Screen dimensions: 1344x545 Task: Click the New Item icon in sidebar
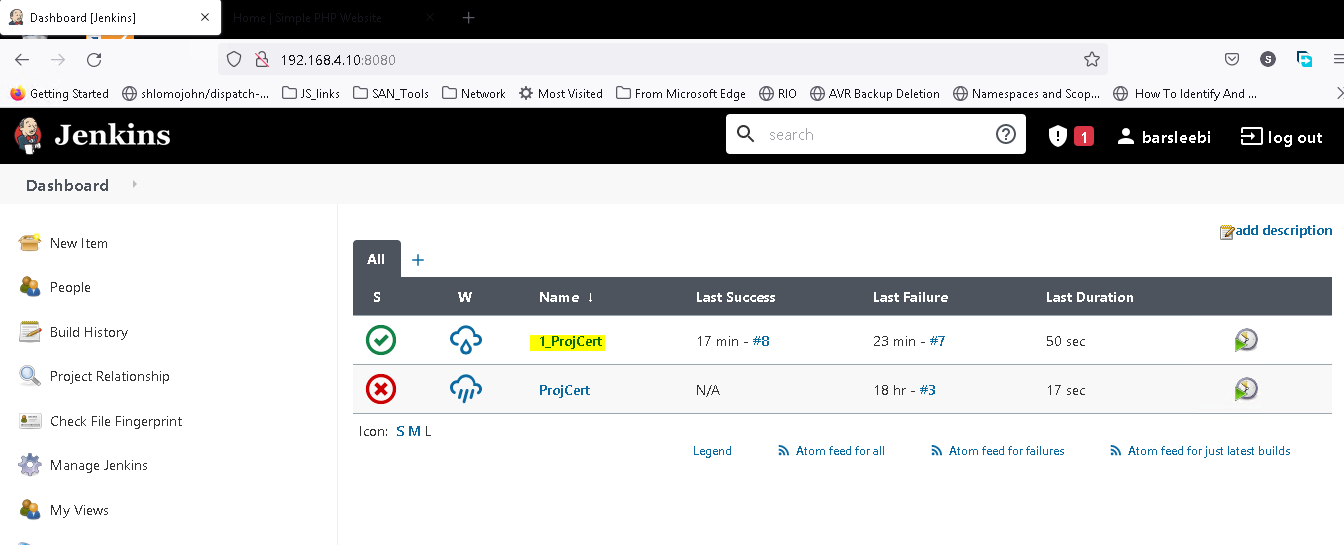[x=30, y=243]
